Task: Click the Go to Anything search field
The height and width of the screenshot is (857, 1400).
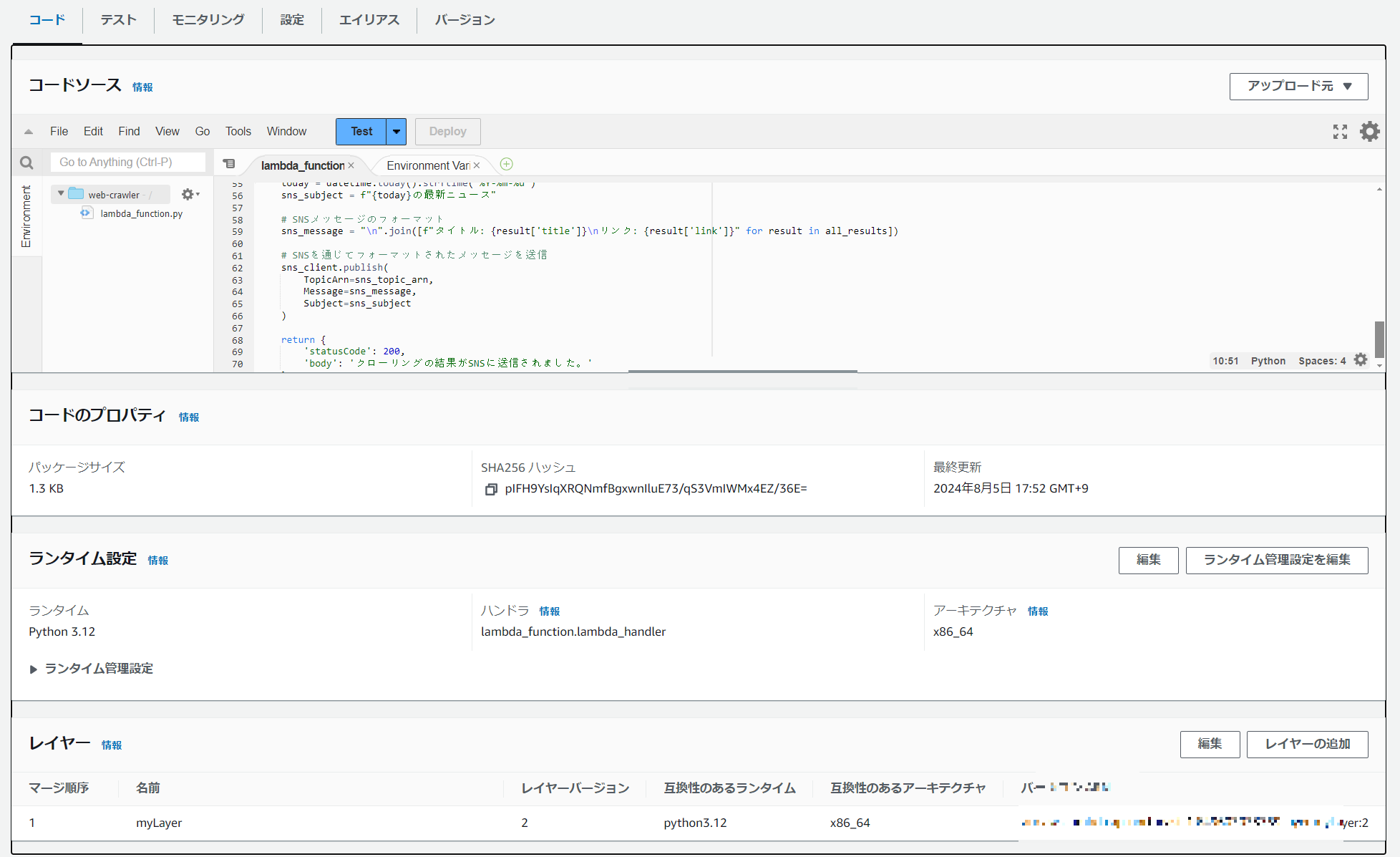Action: tap(127, 163)
